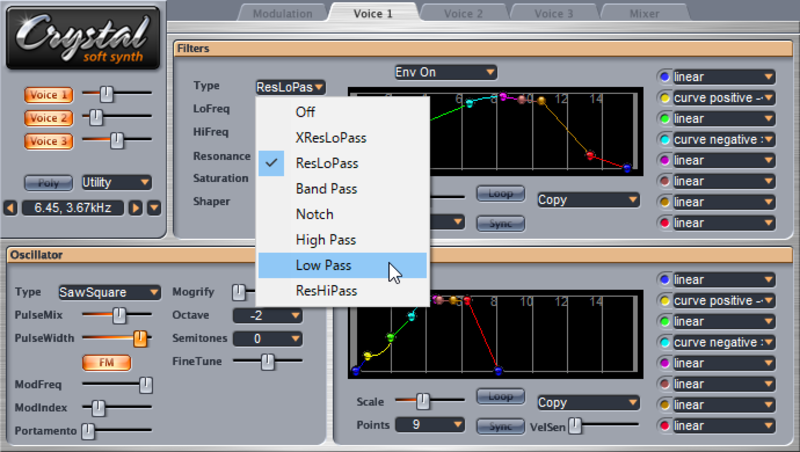Image resolution: width=800 pixels, height=452 pixels.
Task: Toggle Voice 2 on/off button
Action: pos(48,118)
